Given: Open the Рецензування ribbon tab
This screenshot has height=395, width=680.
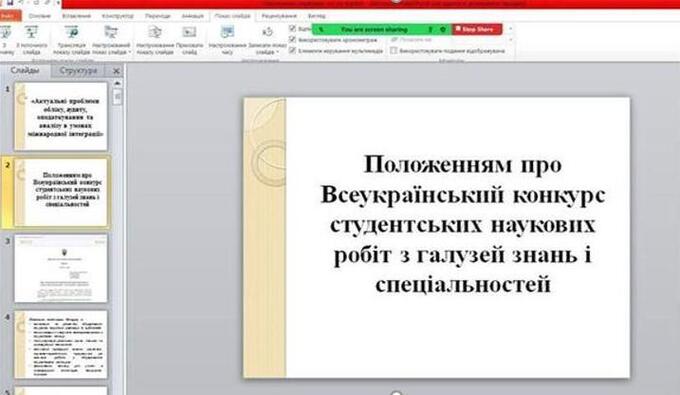Looking at the screenshot, I should pyautogui.click(x=279, y=16).
